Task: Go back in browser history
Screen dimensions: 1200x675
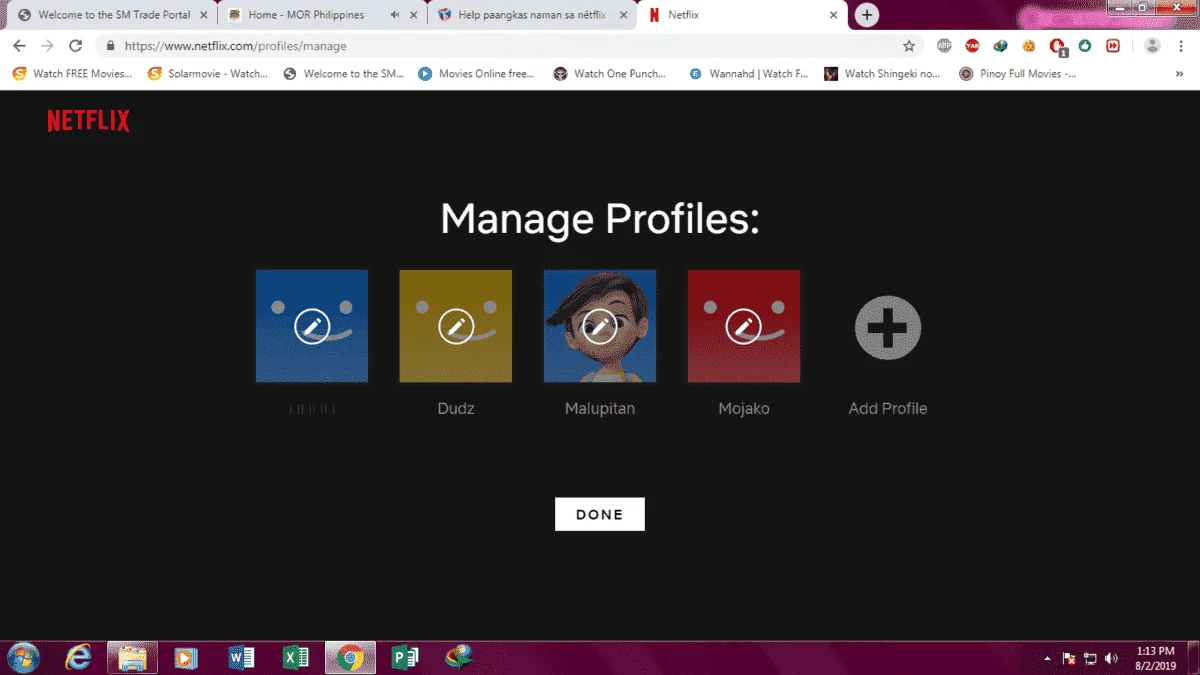Action: 19,46
